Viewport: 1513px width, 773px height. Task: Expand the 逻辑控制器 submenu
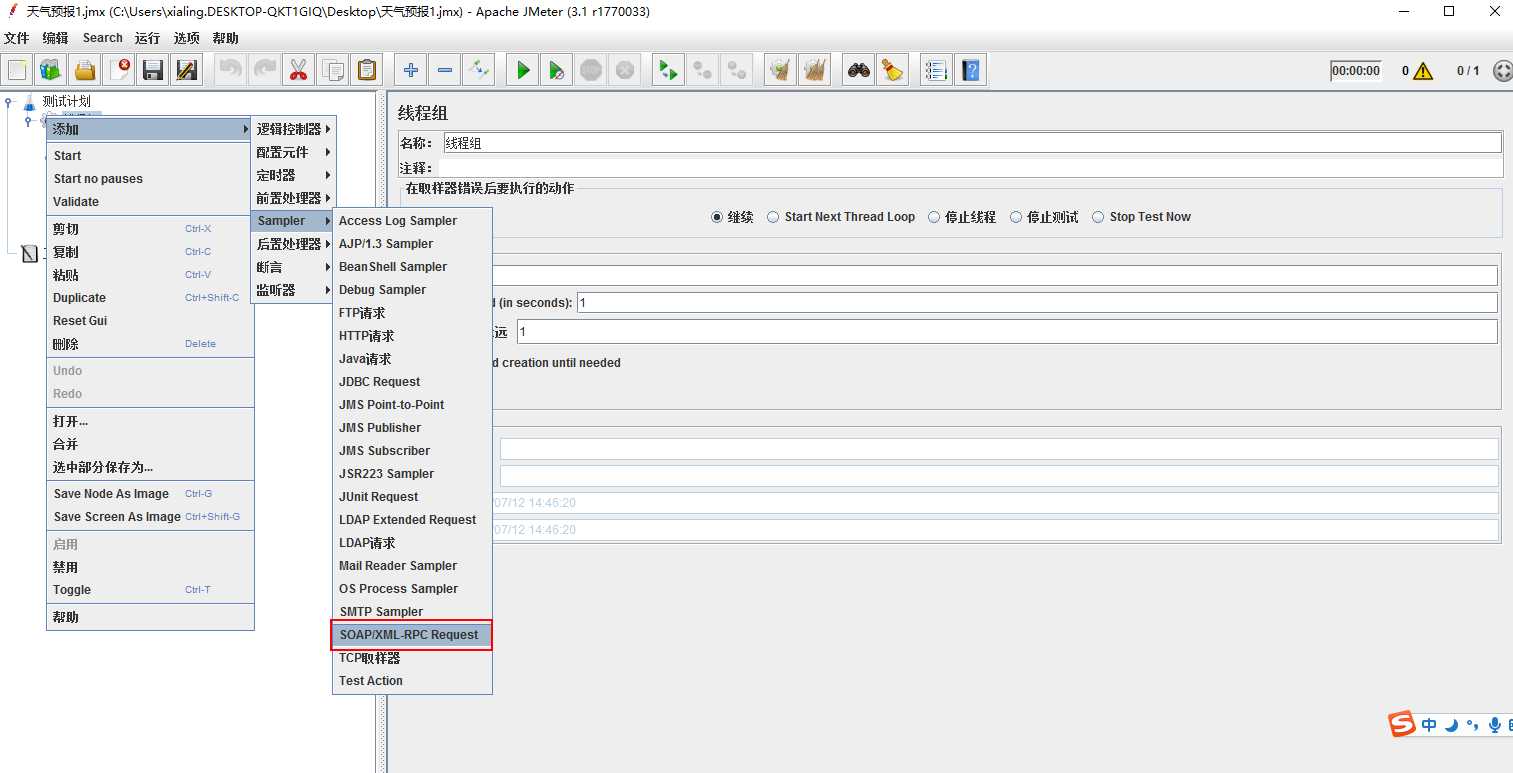293,129
